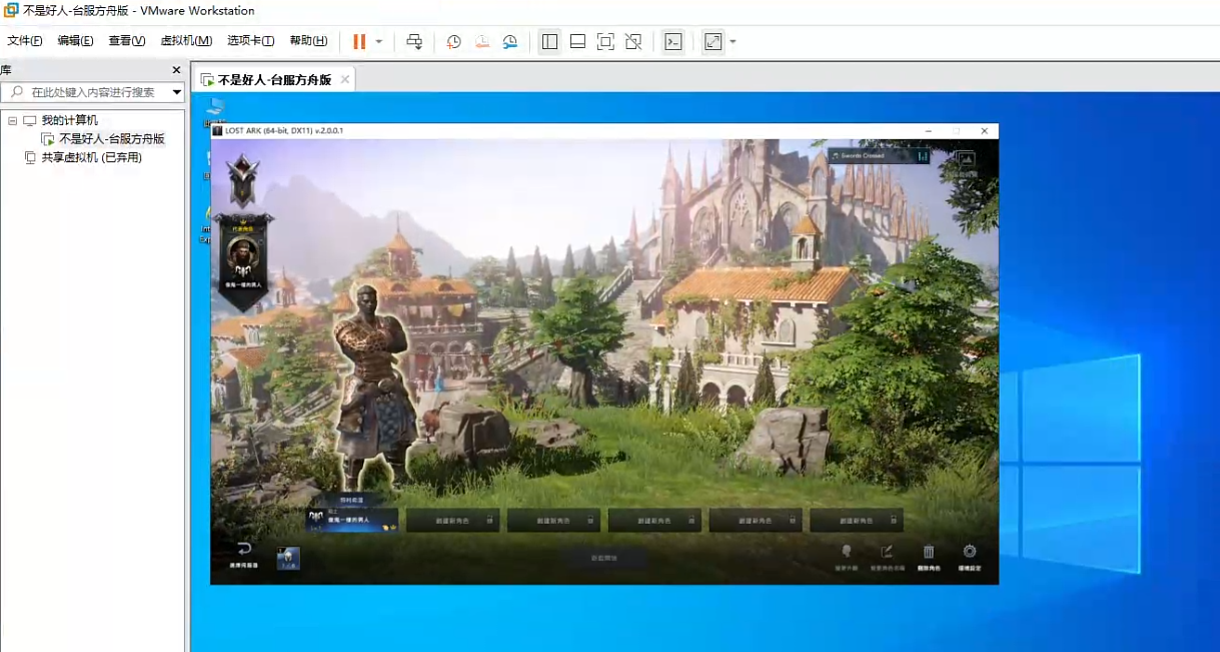1220x652 pixels.
Task: Click the change appearance head icon
Action: pyautogui.click(x=846, y=552)
